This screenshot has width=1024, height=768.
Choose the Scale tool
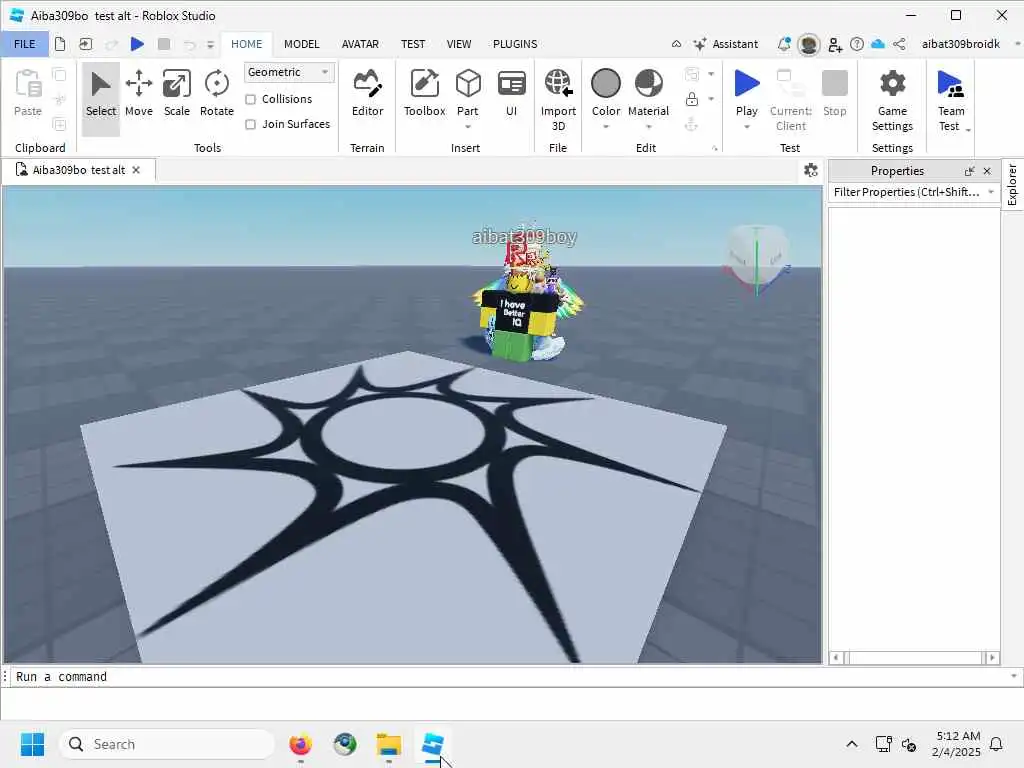(x=176, y=95)
